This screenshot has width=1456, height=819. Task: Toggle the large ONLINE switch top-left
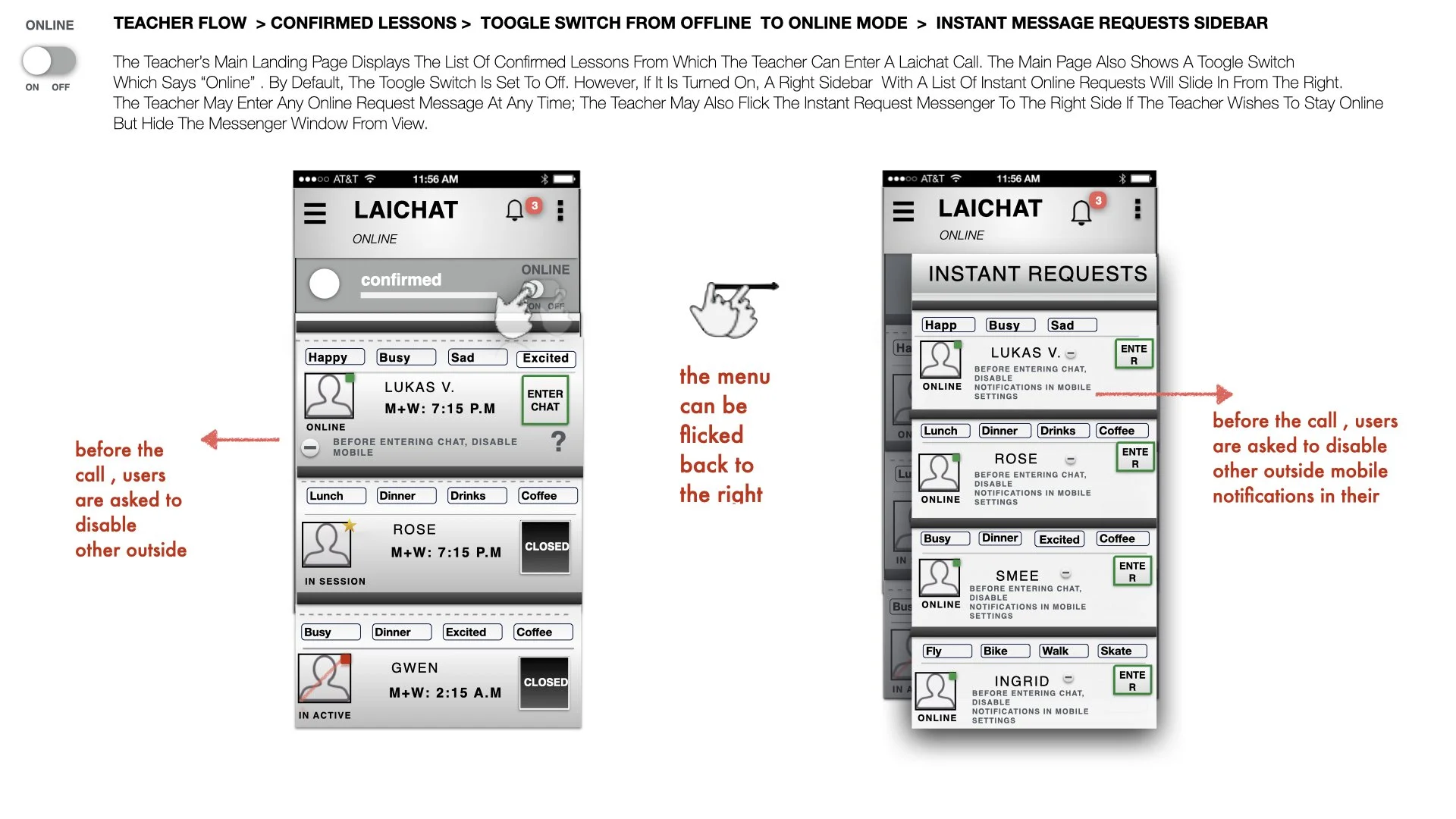[x=49, y=61]
